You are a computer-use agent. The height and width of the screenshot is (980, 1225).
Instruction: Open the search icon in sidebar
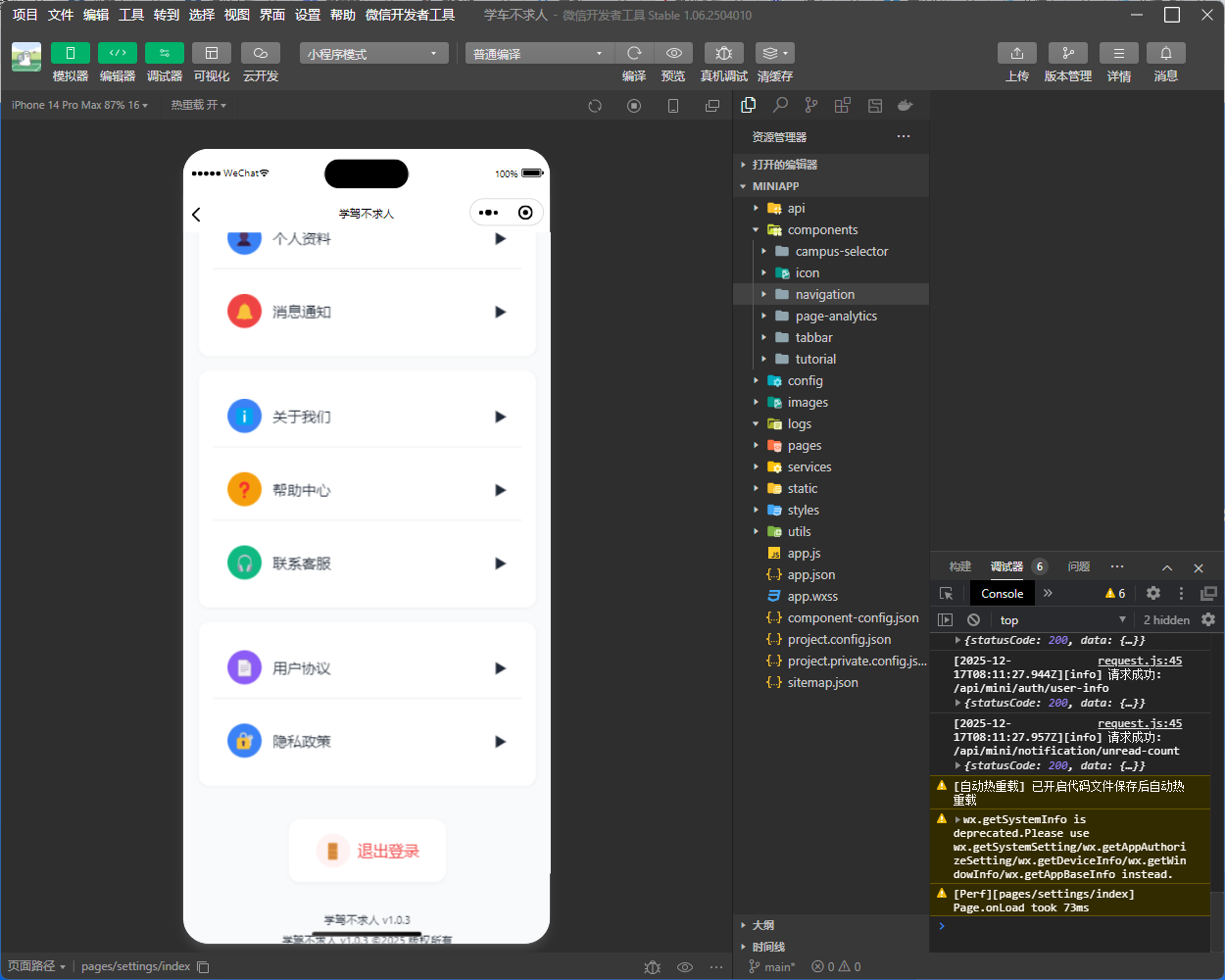780,105
